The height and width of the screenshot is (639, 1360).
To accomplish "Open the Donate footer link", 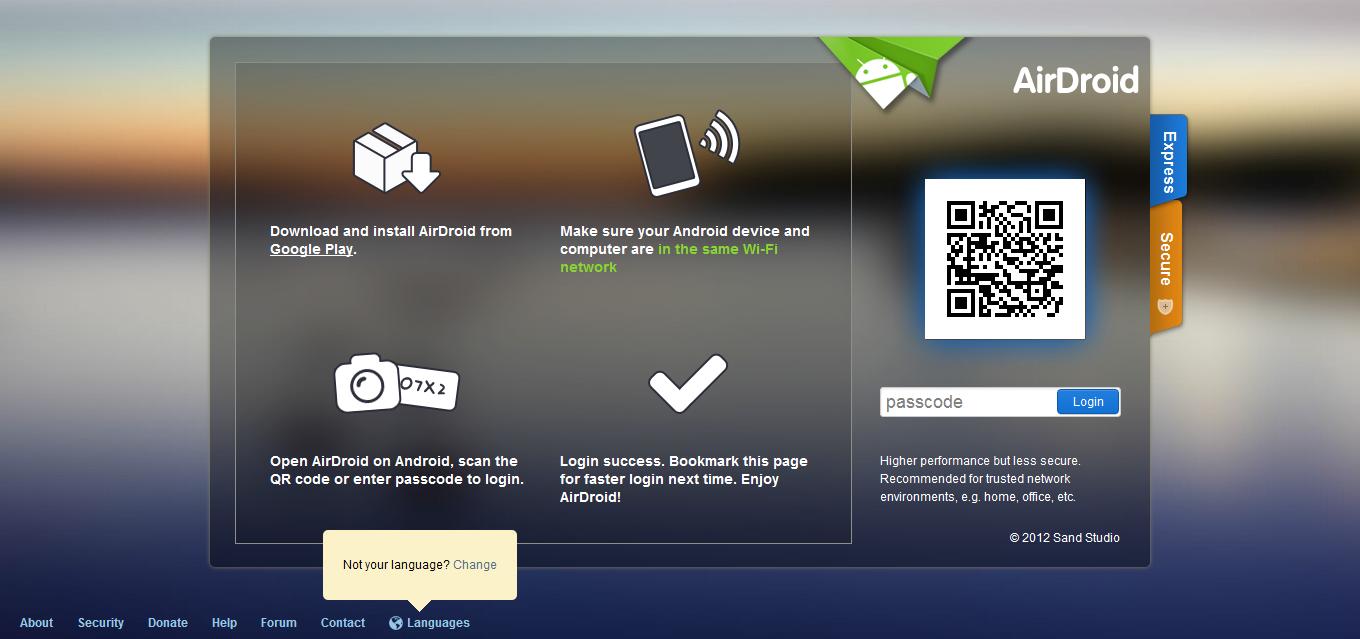I will (168, 623).
